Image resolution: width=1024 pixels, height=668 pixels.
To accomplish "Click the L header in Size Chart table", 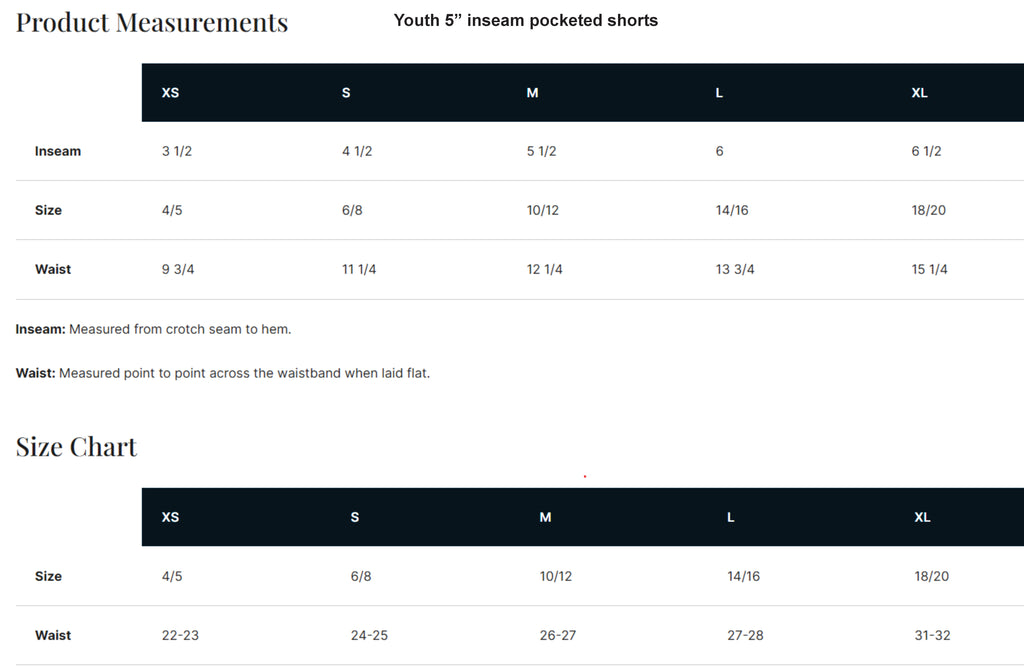I will click(731, 517).
